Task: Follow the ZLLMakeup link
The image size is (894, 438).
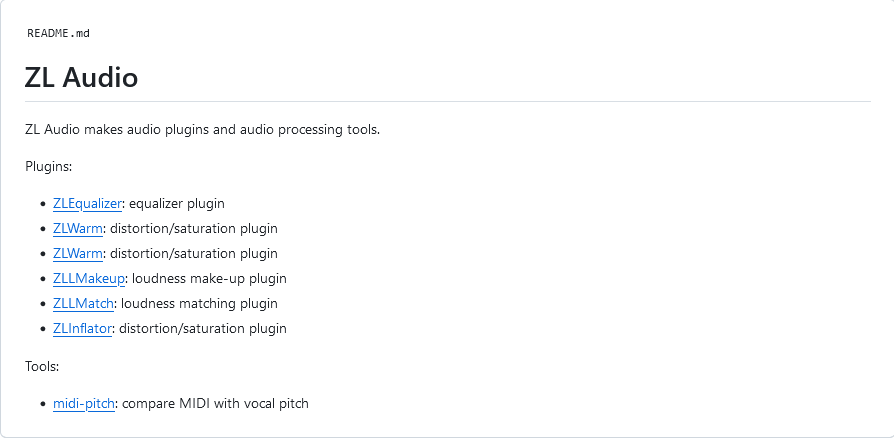Action: point(89,279)
